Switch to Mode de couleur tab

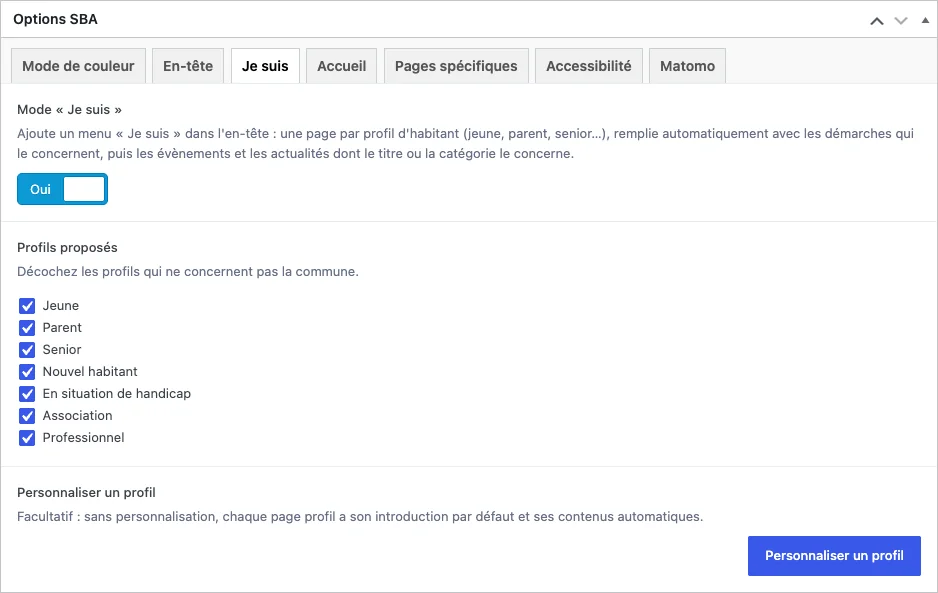point(78,66)
